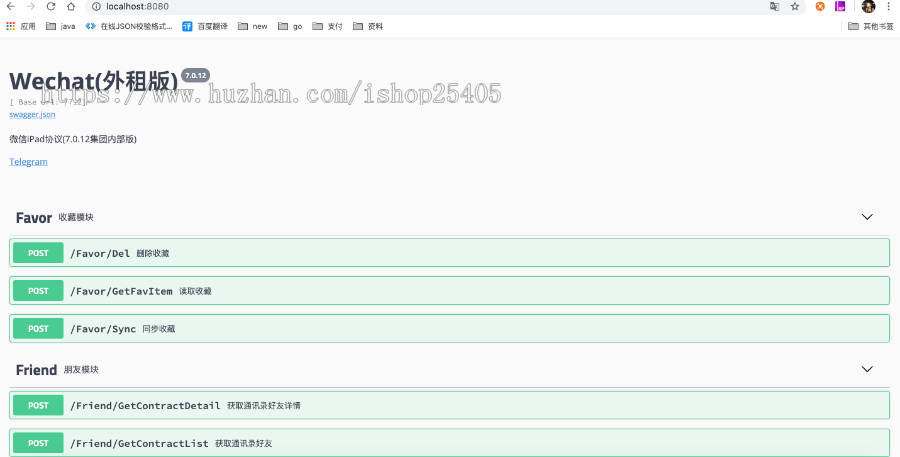Viewport: 900px width, 457px height.
Task: Open the swagger.json link
Action: [x=32, y=114]
